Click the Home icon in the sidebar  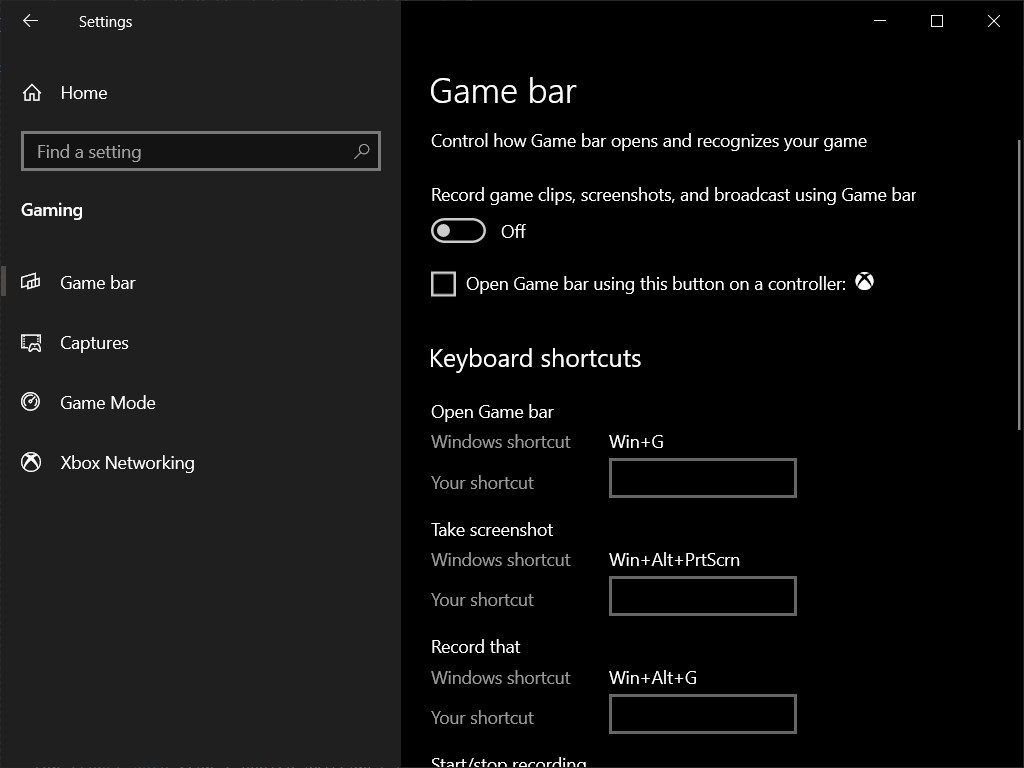31,92
